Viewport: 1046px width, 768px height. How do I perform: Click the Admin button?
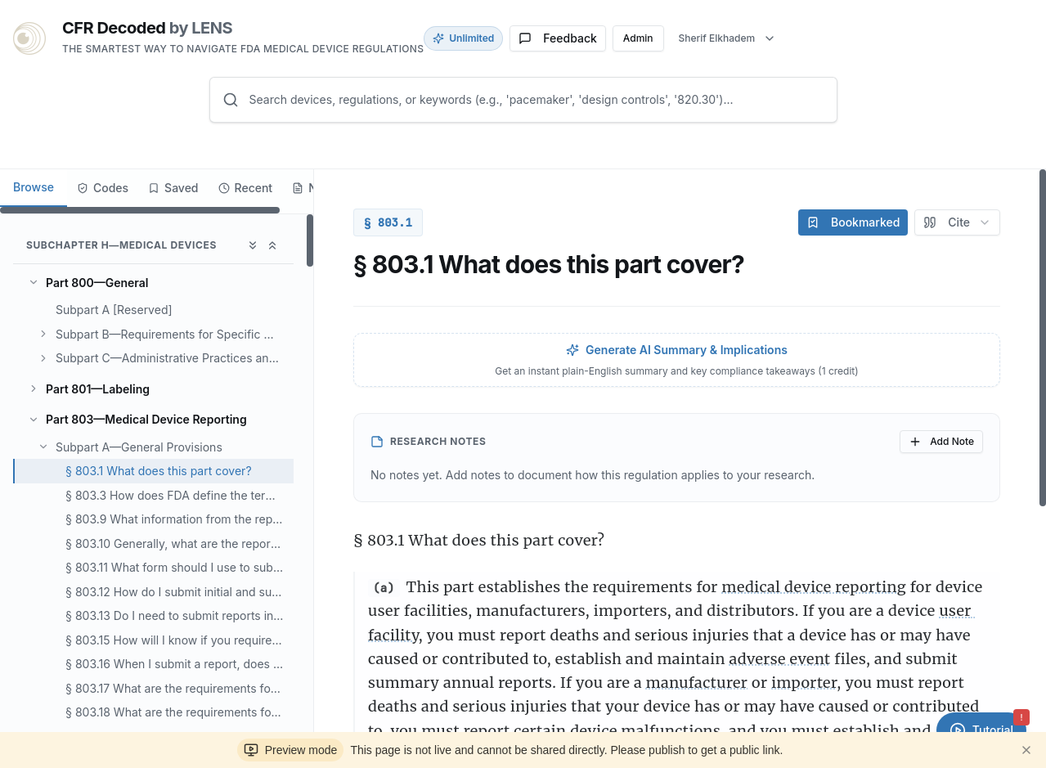tap(638, 38)
